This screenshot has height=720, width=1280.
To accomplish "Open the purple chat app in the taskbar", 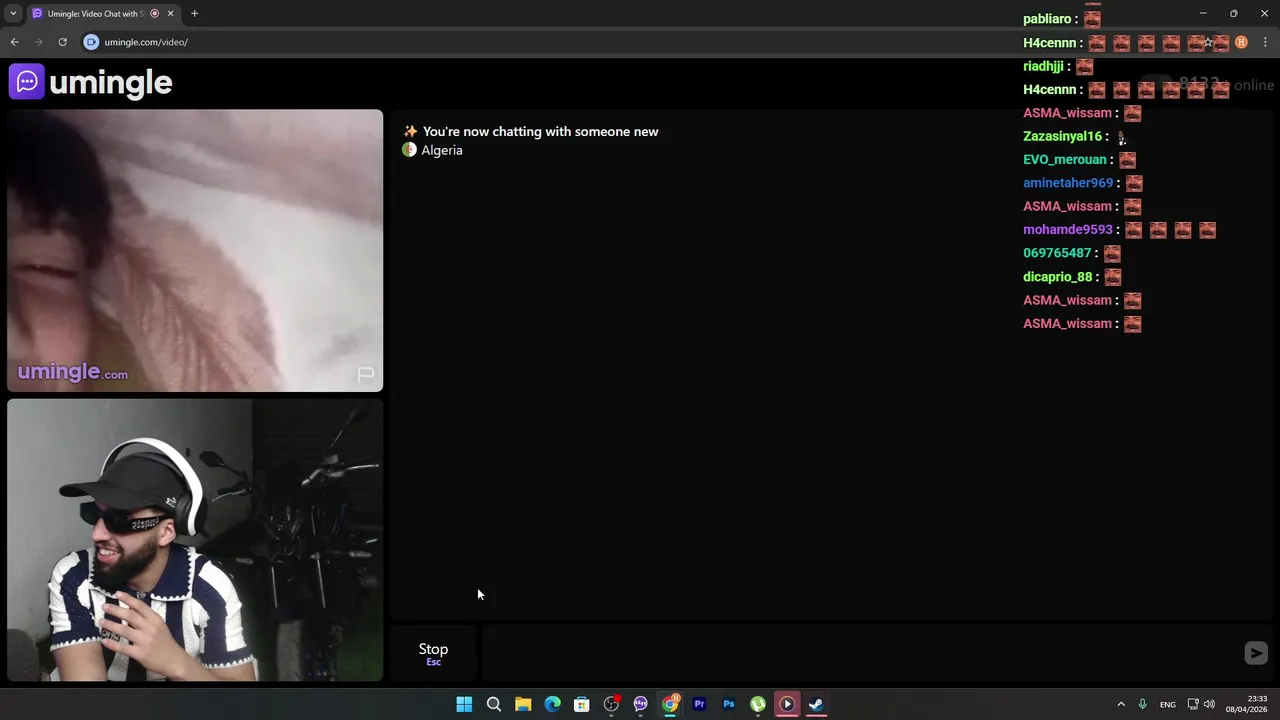I will tap(640, 704).
